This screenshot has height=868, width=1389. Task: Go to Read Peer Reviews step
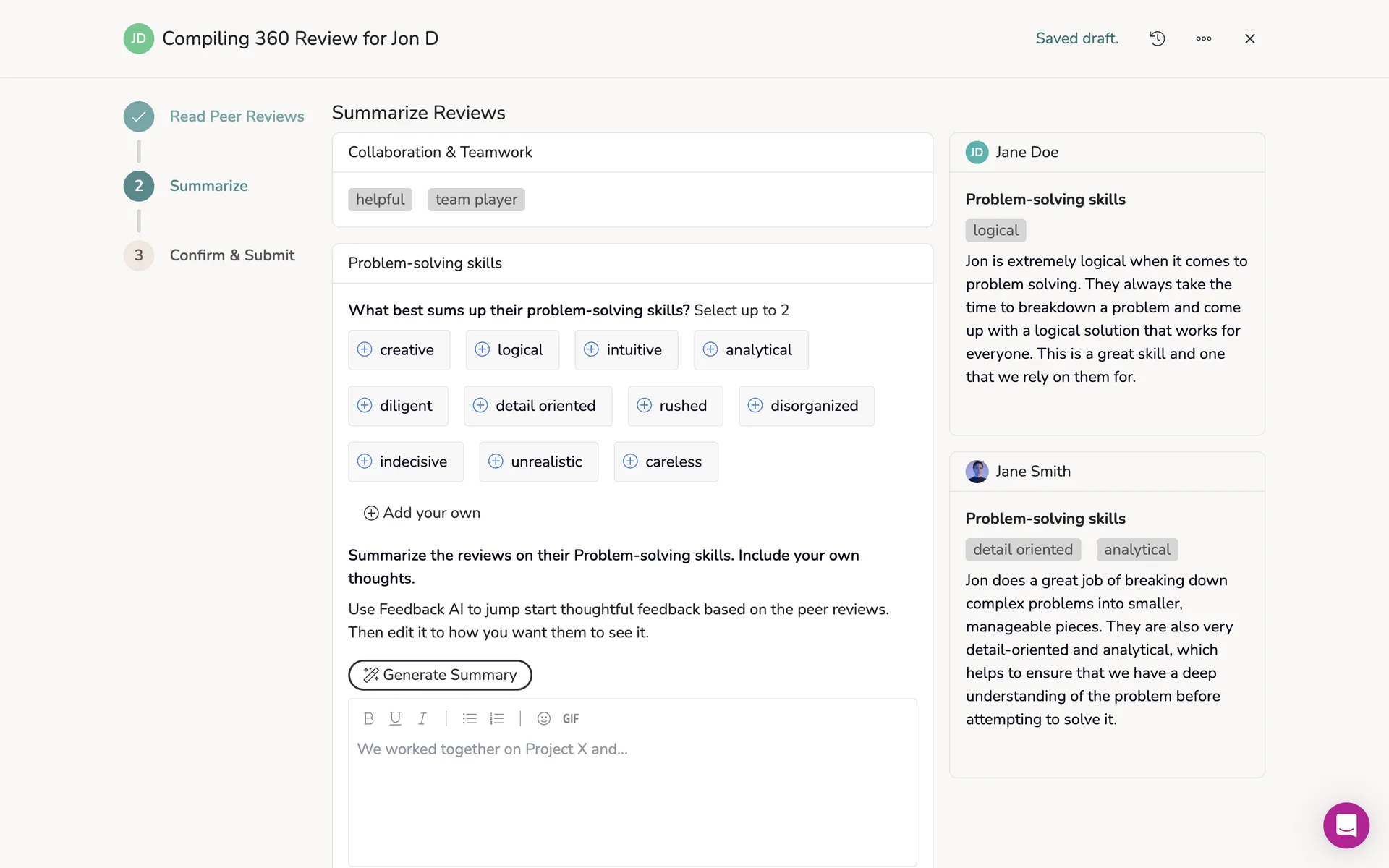pyautogui.click(x=237, y=116)
